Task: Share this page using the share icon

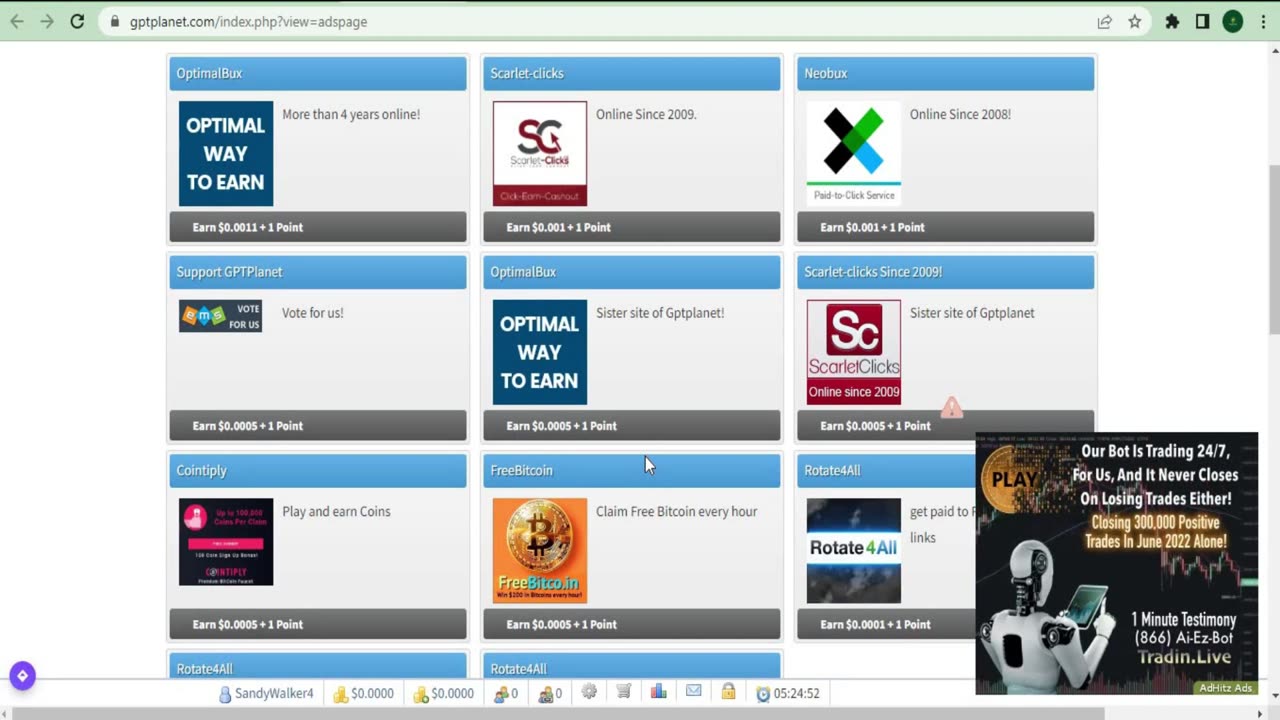Action: [1104, 22]
